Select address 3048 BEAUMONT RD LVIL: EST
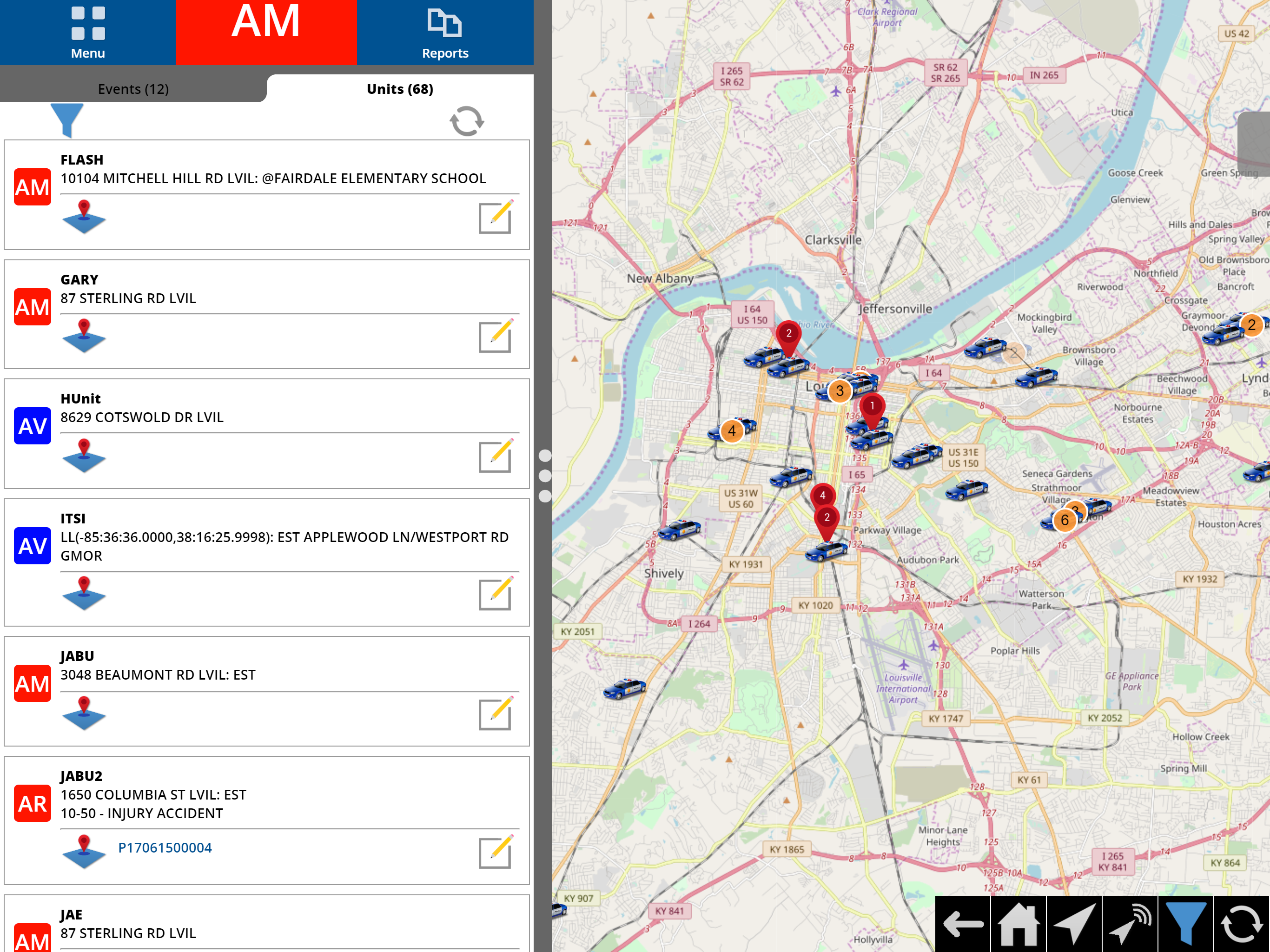Image resolution: width=1270 pixels, height=952 pixels. click(x=158, y=674)
